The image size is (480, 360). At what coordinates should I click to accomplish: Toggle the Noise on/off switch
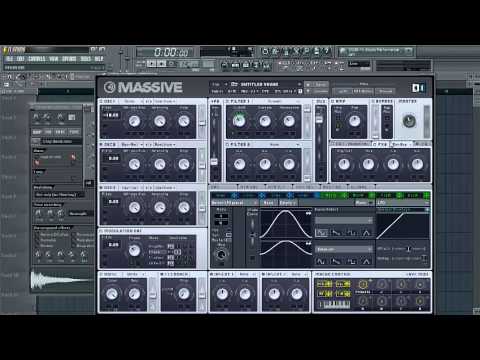[x=101, y=274]
